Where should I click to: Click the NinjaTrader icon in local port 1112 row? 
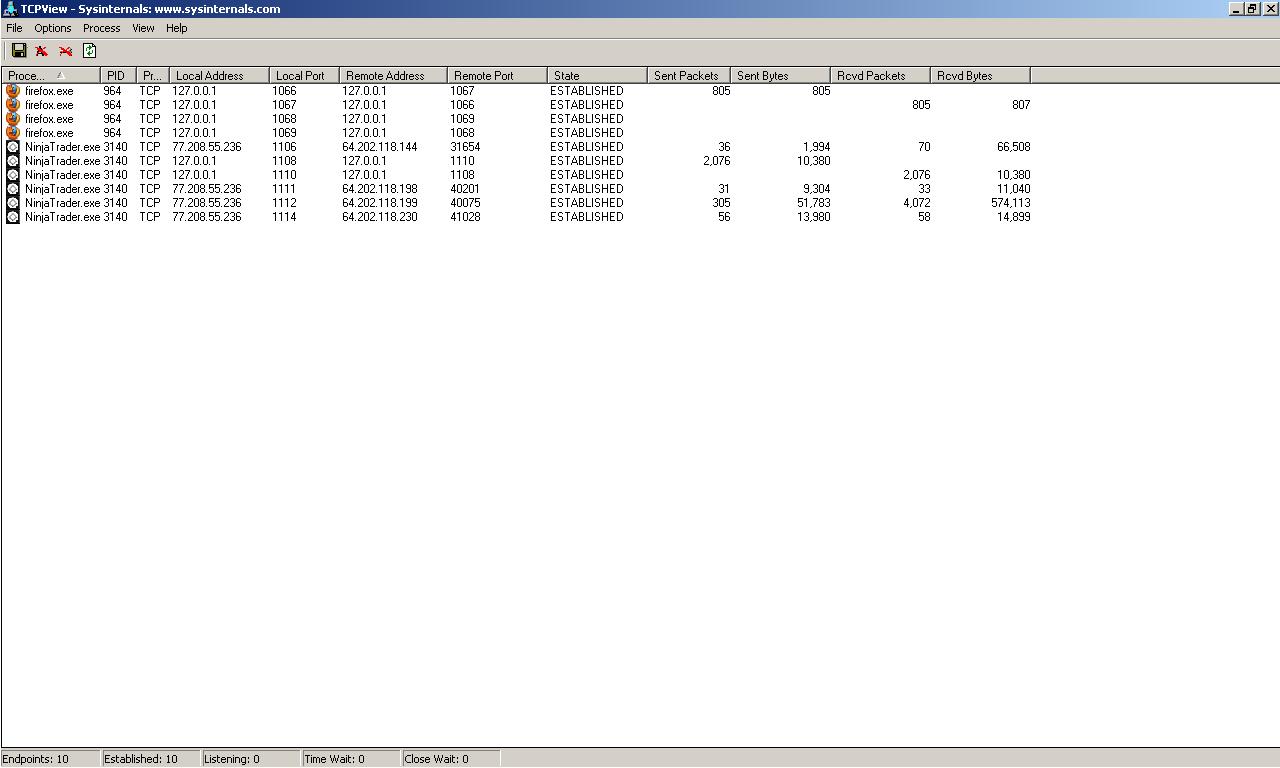(13, 203)
